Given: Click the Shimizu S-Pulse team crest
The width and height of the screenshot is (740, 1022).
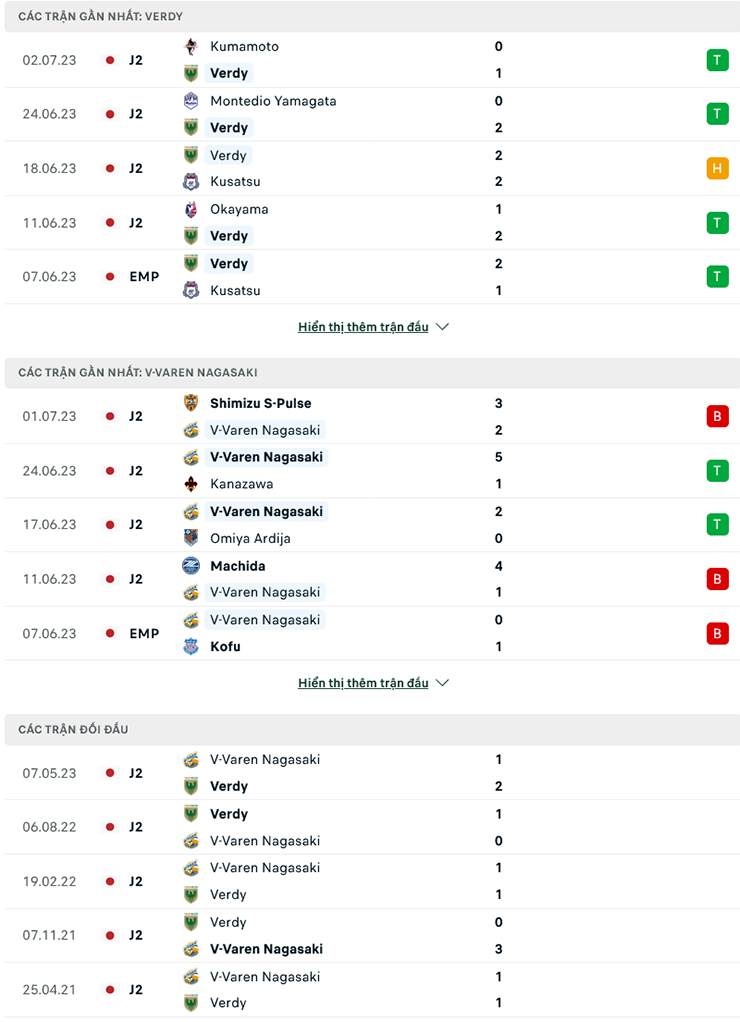Looking at the screenshot, I should point(191,403).
